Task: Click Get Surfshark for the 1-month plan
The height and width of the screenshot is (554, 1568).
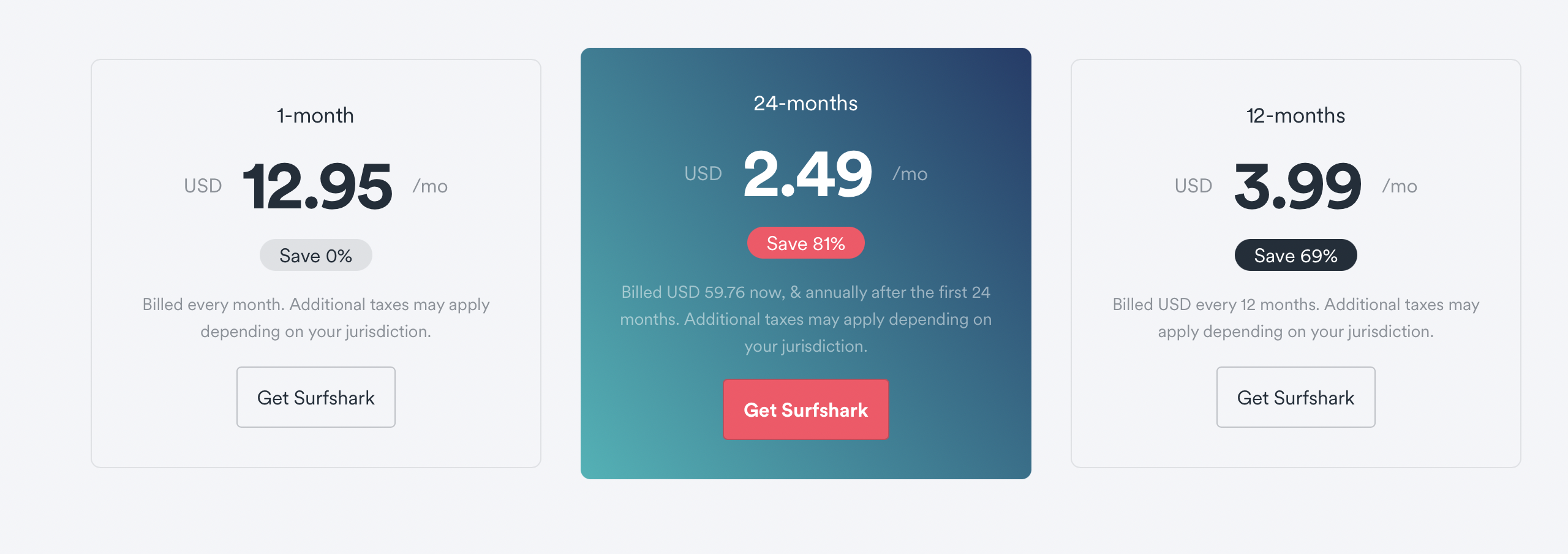Action: coord(316,397)
